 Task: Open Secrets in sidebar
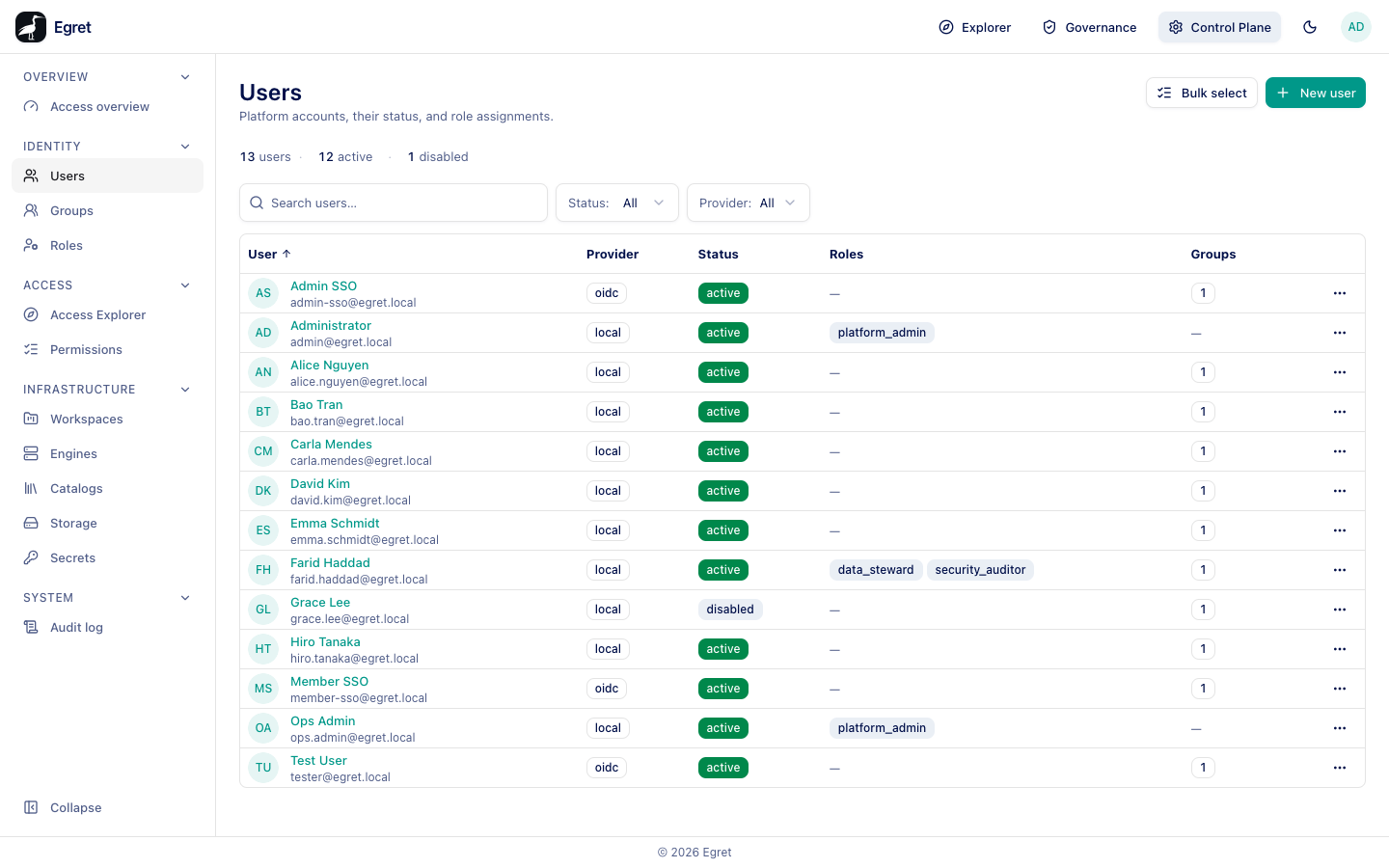[x=107, y=558]
